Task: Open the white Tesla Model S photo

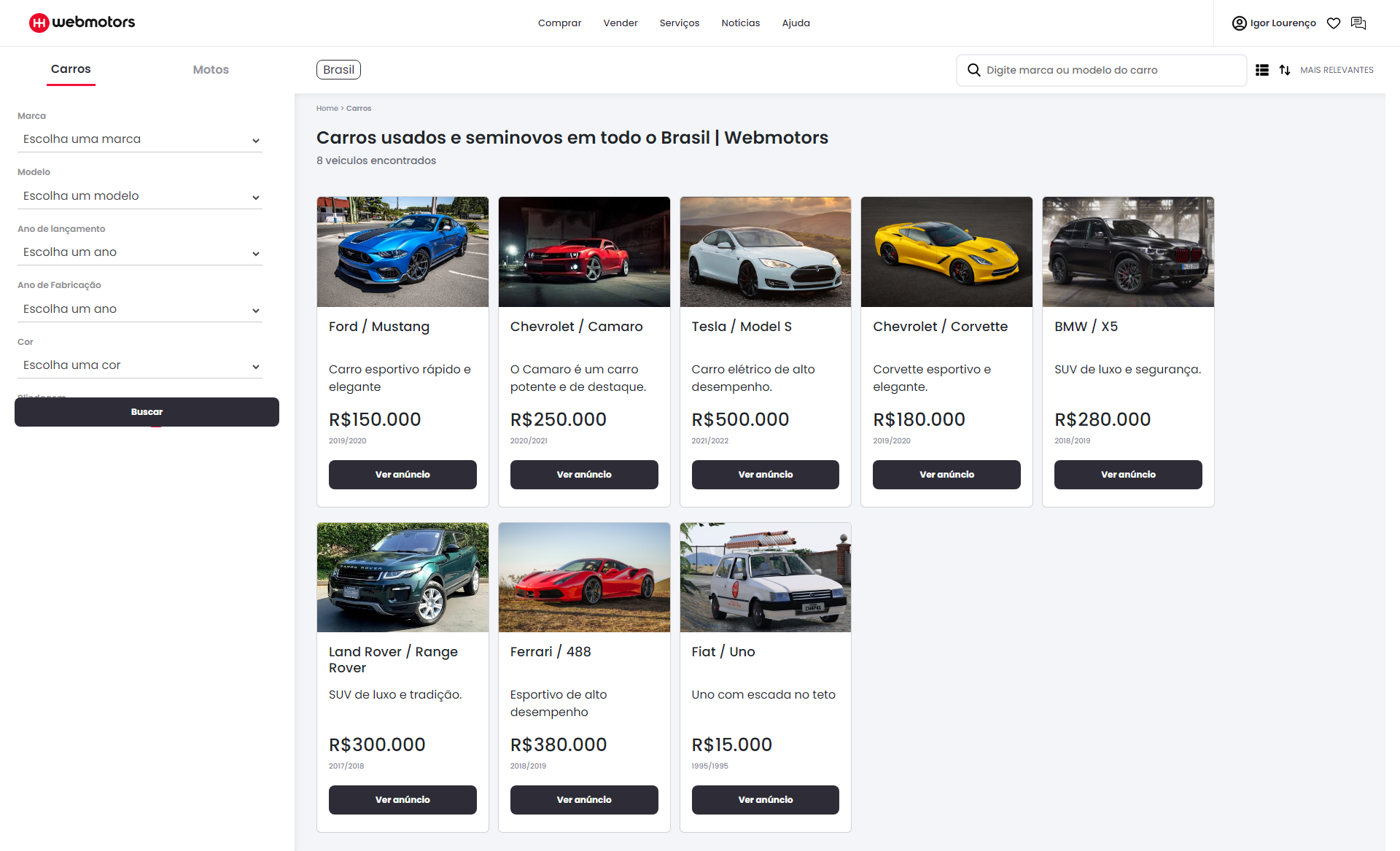Action: click(765, 252)
